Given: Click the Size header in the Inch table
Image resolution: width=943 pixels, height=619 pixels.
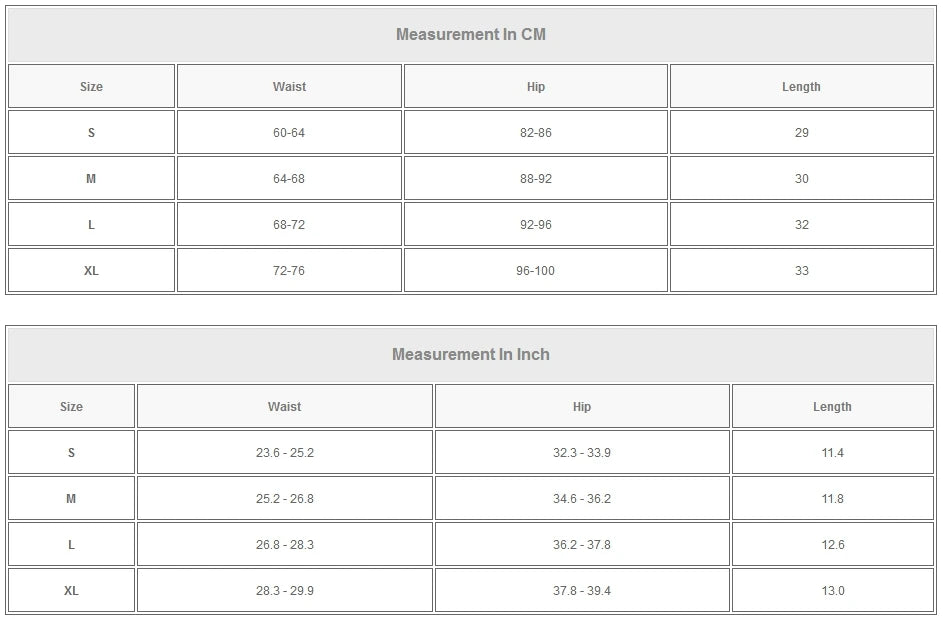Looking at the screenshot, I should [x=71, y=407].
